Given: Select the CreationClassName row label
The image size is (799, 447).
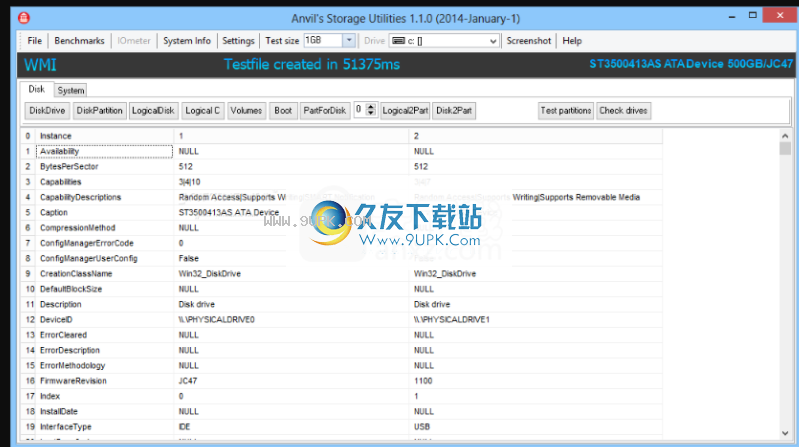Looking at the screenshot, I should 76,274.
